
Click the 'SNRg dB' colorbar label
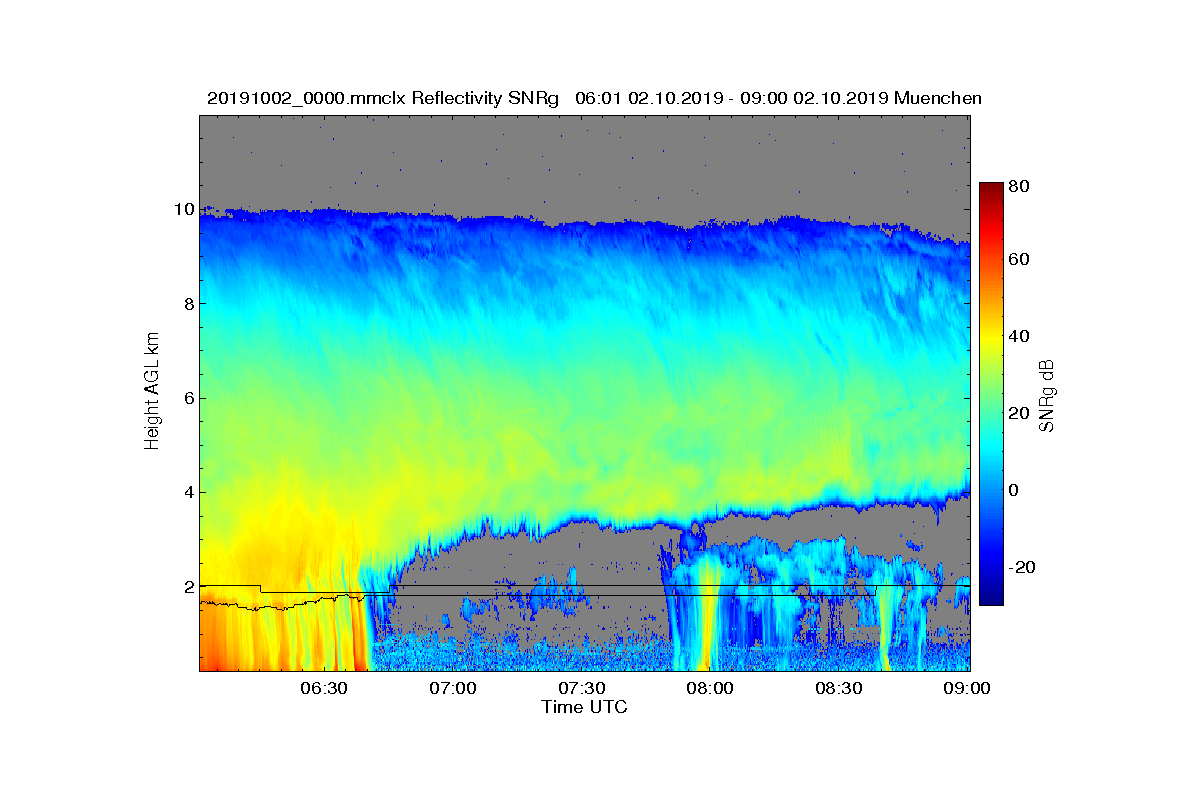click(x=1046, y=395)
